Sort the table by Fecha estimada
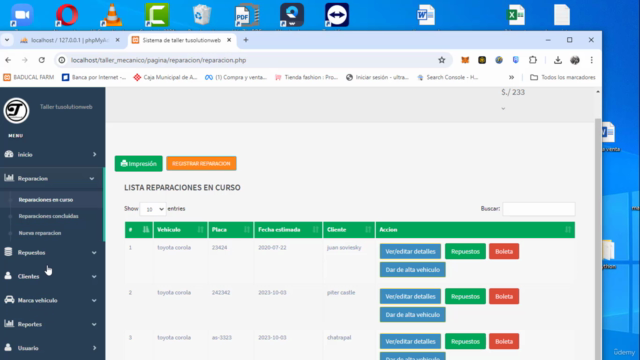The height and width of the screenshot is (360, 640). (x=288, y=230)
